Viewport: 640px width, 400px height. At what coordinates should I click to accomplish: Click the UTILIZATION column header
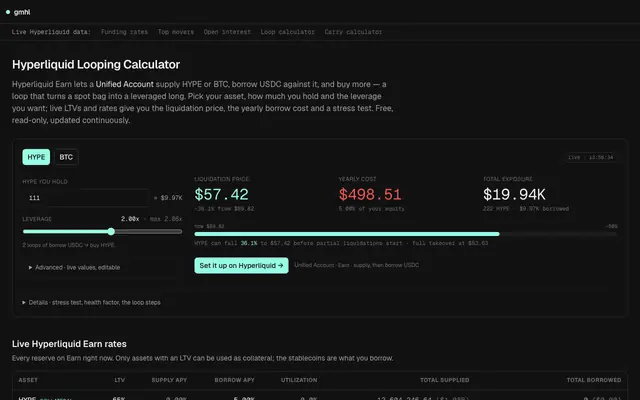[x=299, y=380]
